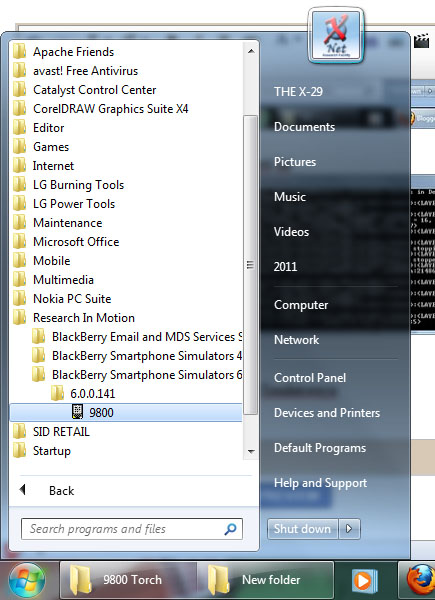Open Help and Support

pyautogui.click(x=321, y=483)
